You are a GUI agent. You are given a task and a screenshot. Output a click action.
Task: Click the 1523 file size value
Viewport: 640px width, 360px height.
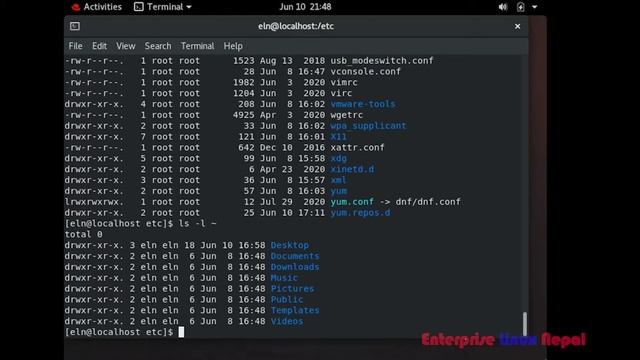(244, 61)
